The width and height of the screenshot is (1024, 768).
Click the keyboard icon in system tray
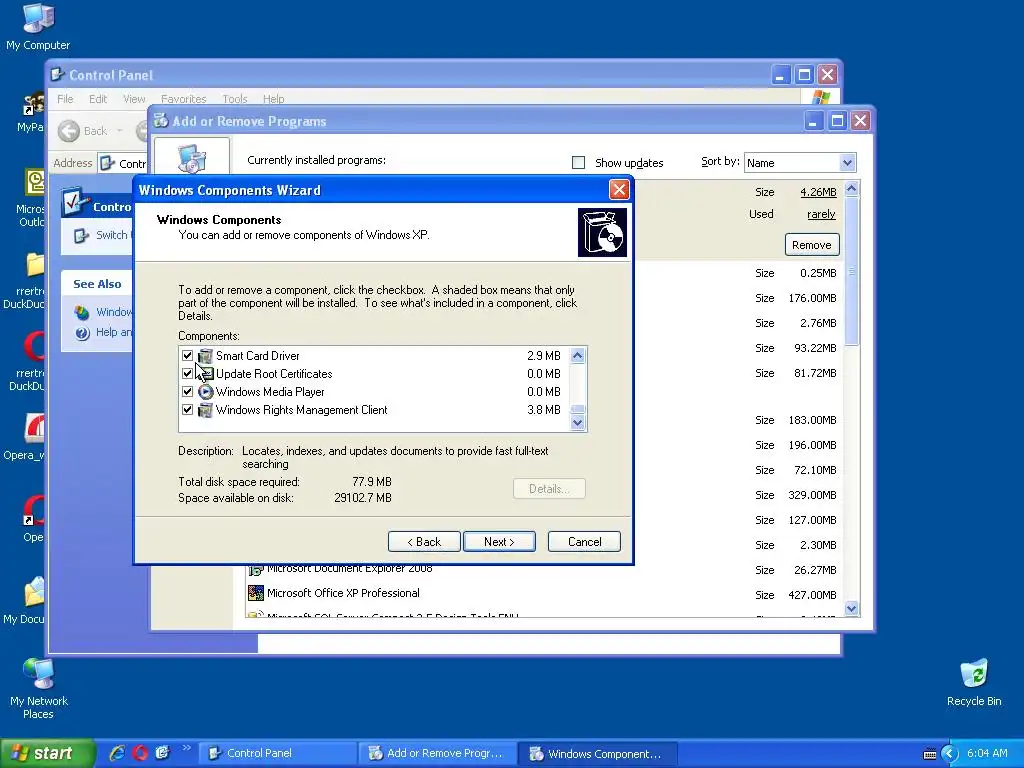930,754
